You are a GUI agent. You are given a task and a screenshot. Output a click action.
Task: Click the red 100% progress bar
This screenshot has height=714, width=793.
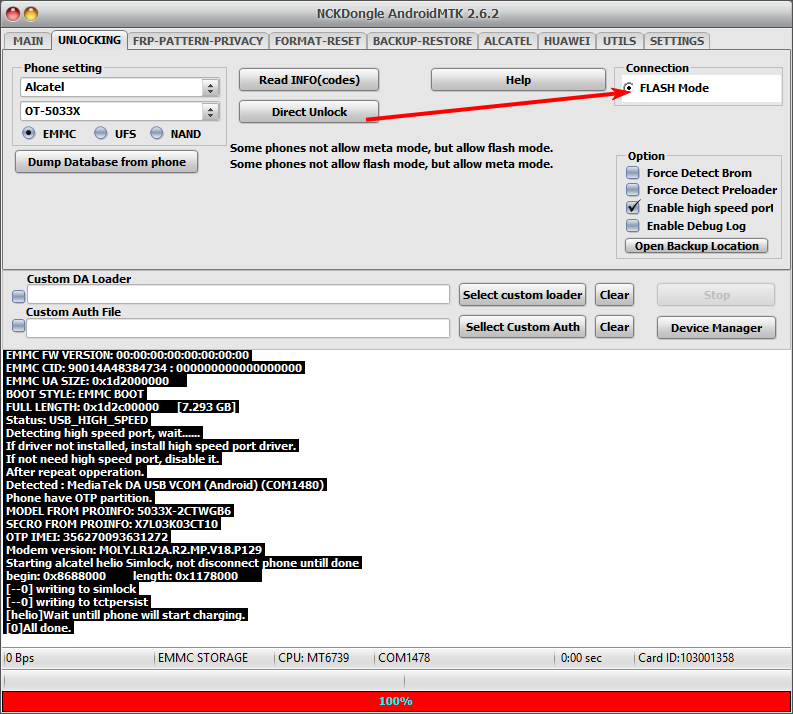(x=396, y=701)
